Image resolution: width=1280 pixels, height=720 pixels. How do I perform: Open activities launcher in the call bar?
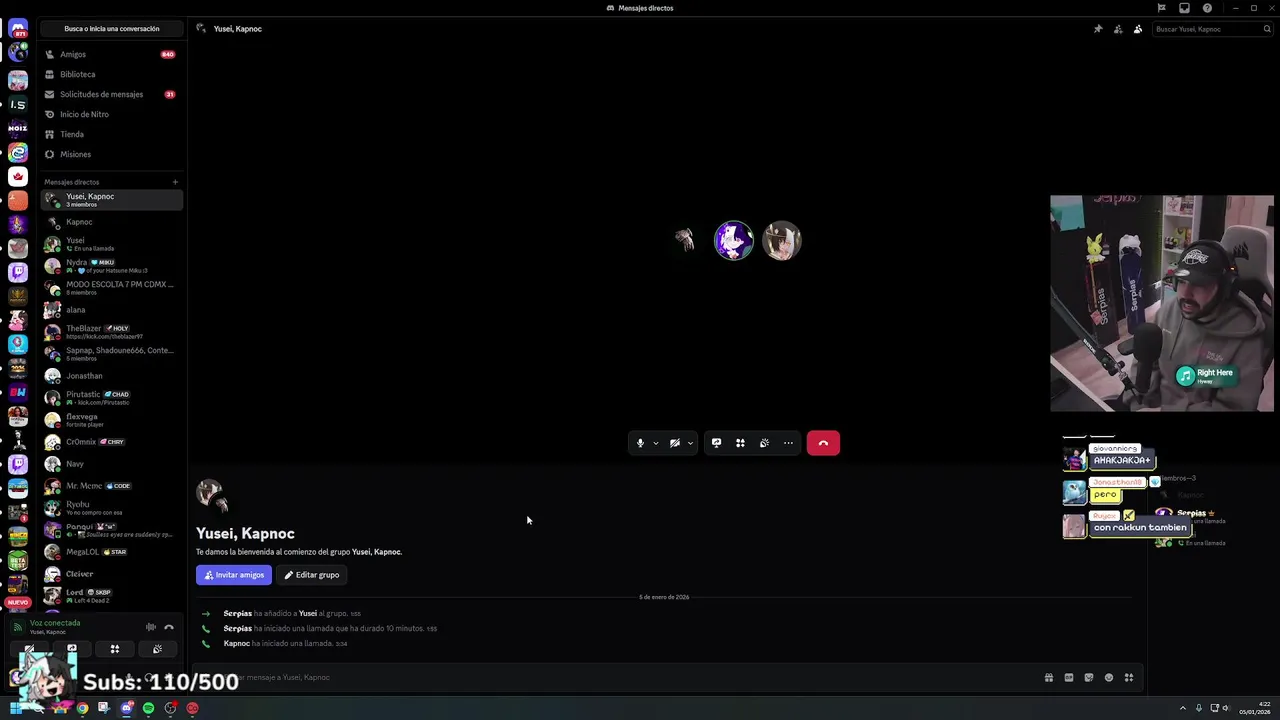click(x=740, y=443)
